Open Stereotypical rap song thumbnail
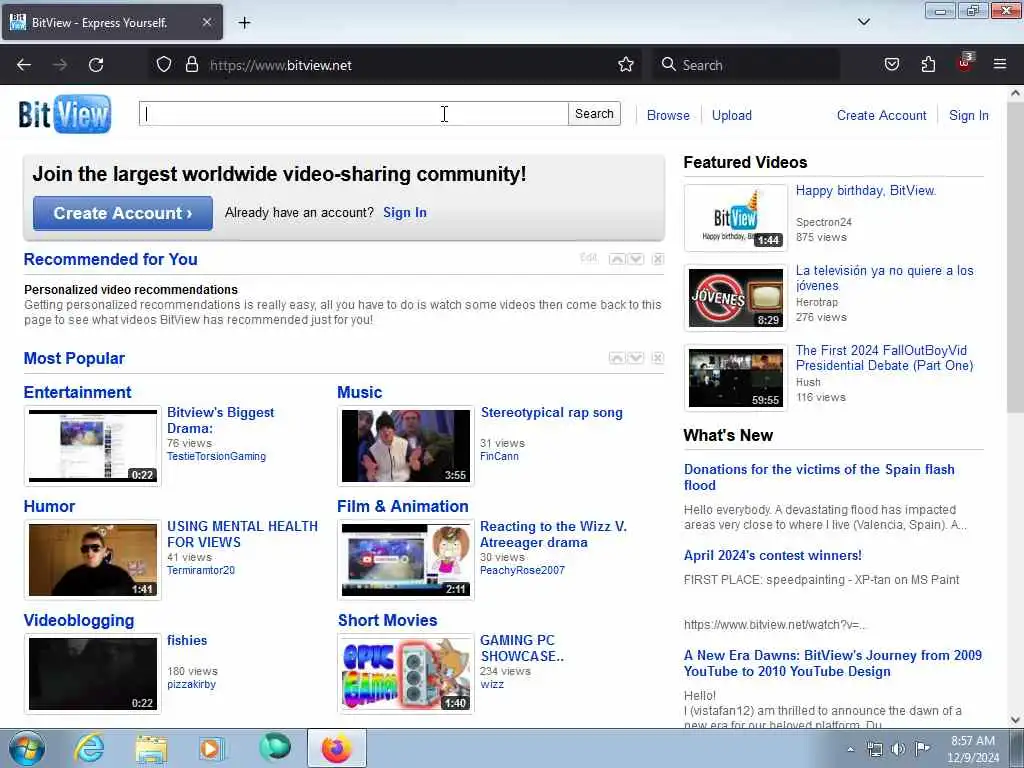Viewport: 1024px width, 768px height. tap(406, 446)
